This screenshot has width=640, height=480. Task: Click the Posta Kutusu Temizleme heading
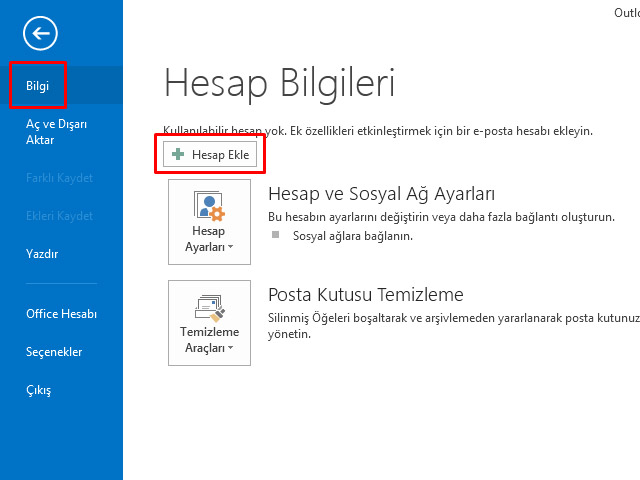coord(366,294)
